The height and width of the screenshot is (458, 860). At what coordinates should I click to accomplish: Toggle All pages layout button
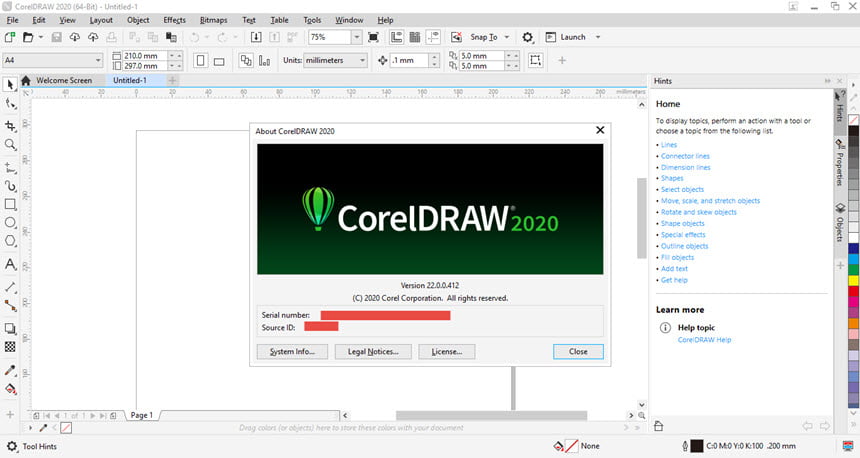[x=246, y=60]
